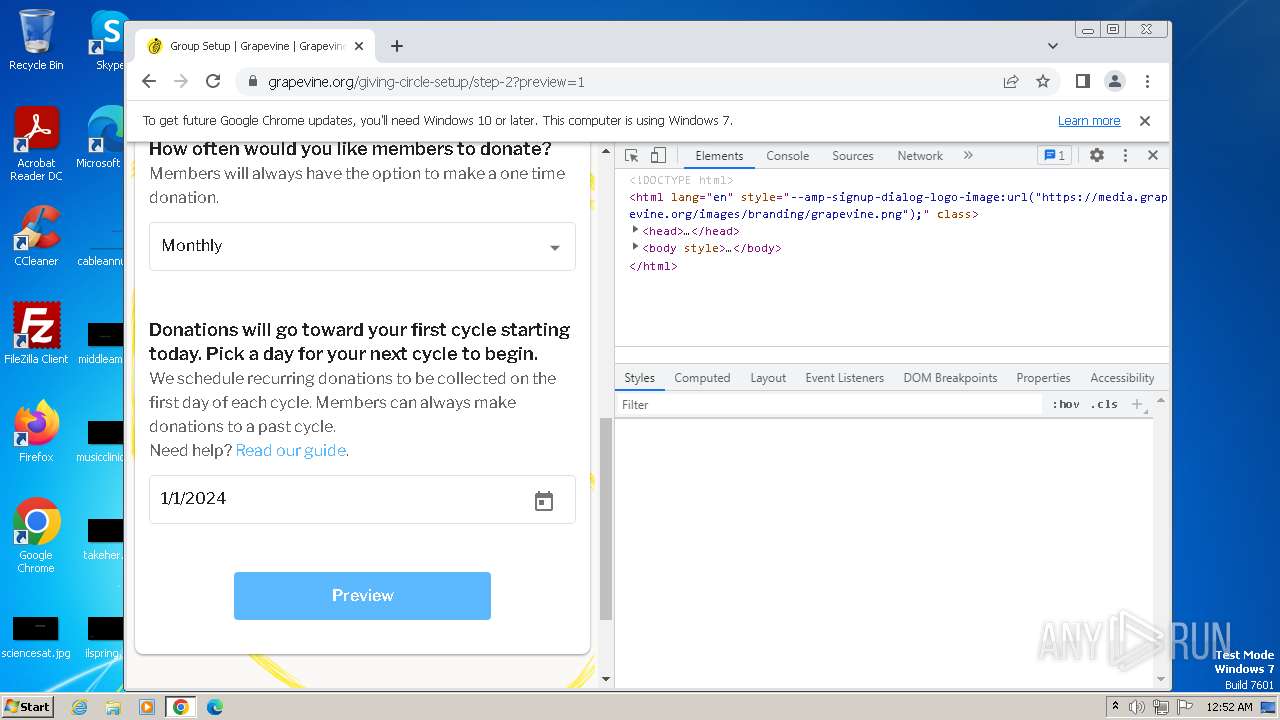Toggle the .cls element classes button

1105,405
